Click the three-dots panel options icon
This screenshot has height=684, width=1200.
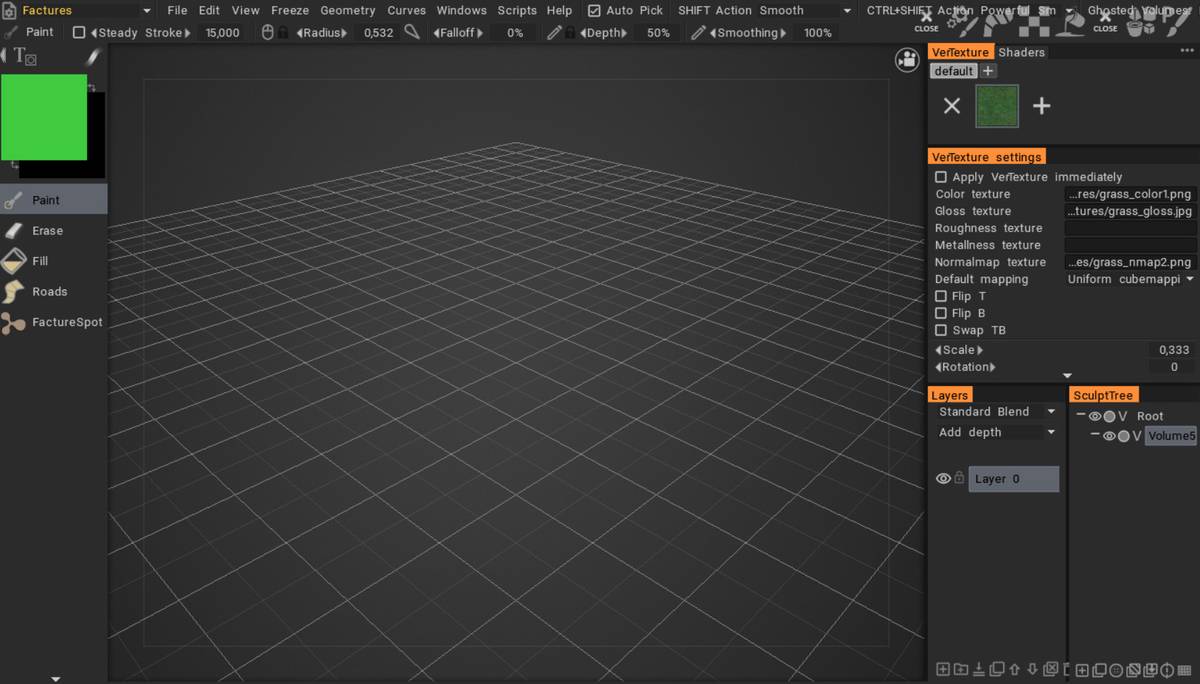point(1189,51)
